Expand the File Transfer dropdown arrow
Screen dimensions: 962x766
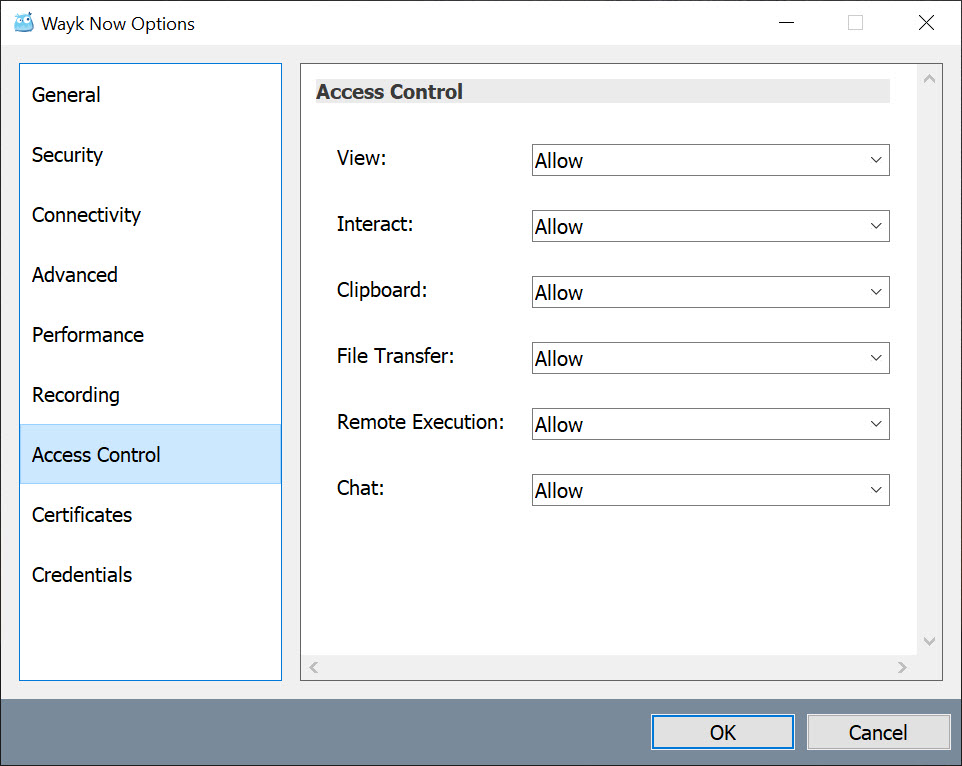pos(875,358)
